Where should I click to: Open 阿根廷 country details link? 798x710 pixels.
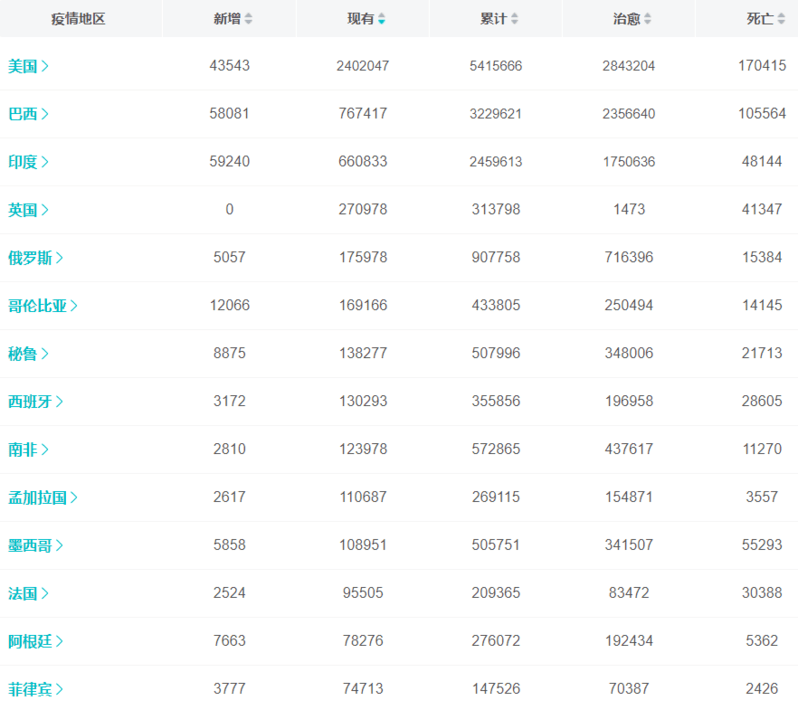(x=35, y=641)
